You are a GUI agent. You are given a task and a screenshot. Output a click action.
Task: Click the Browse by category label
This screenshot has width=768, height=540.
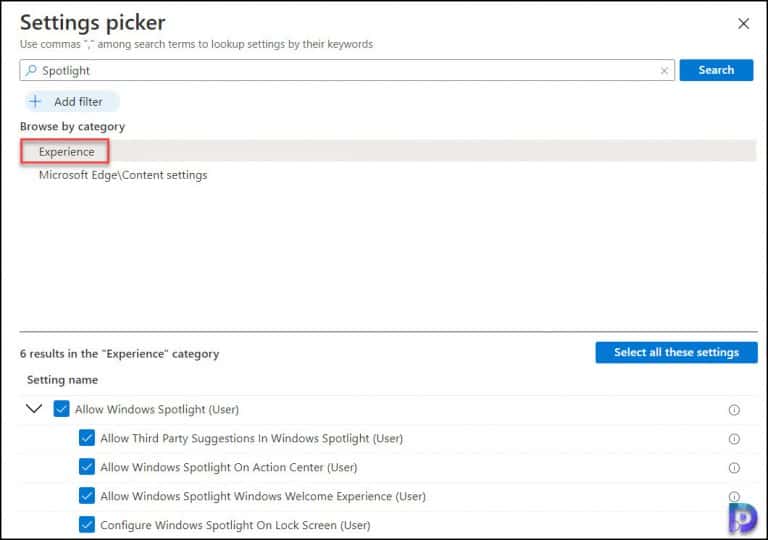coord(72,126)
